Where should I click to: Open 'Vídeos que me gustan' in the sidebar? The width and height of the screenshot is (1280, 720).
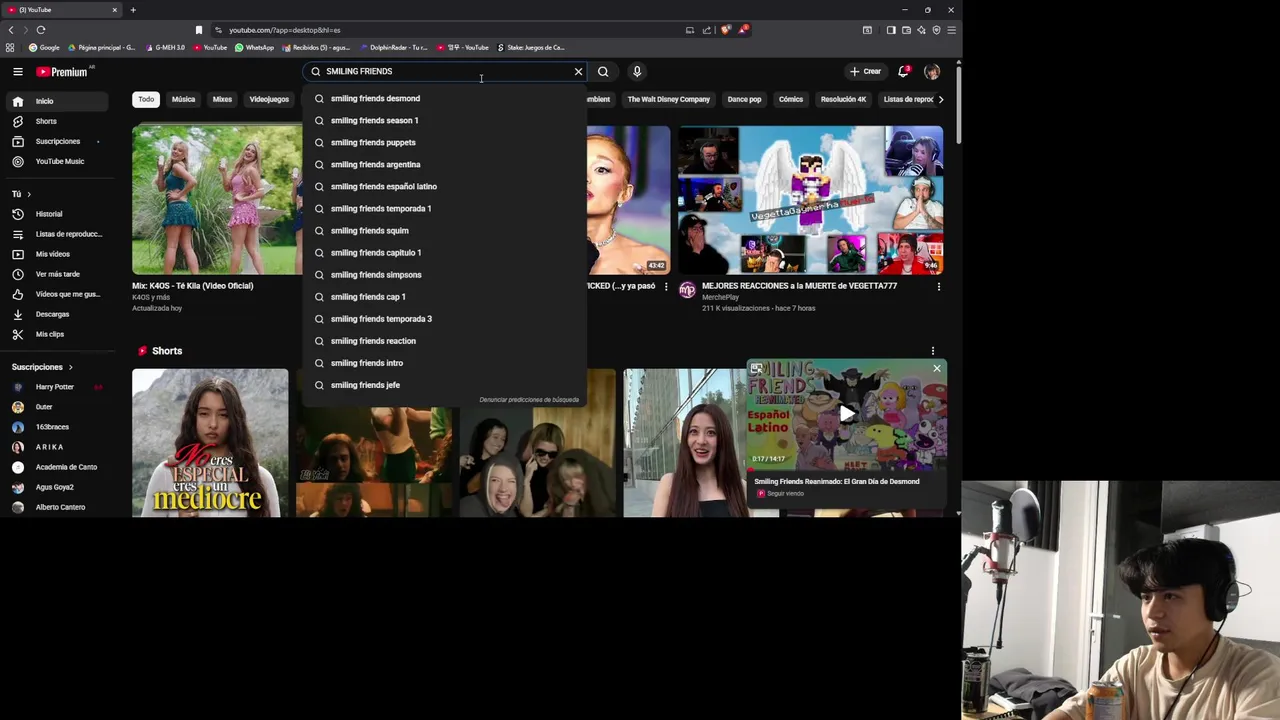[x=56, y=294]
